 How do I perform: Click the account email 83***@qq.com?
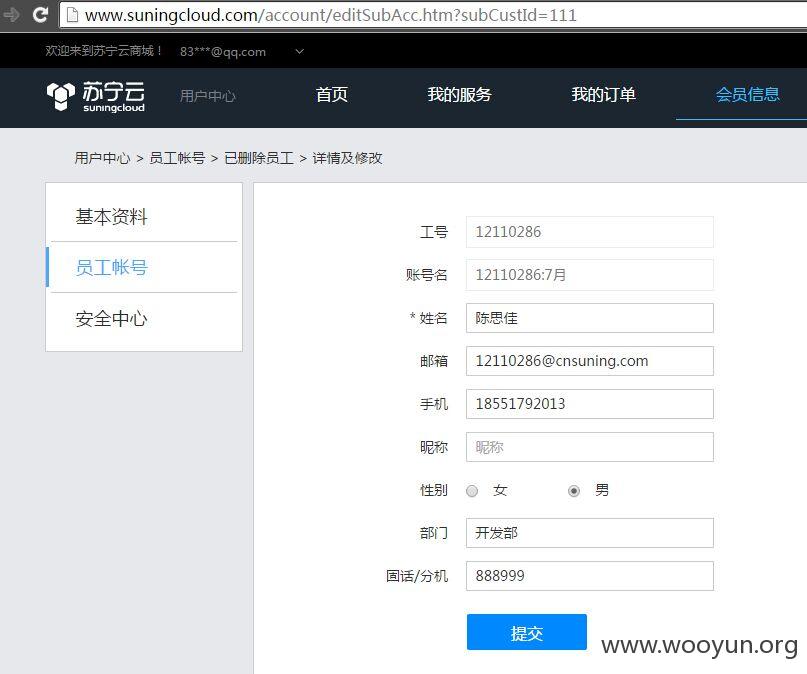coord(223,52)
